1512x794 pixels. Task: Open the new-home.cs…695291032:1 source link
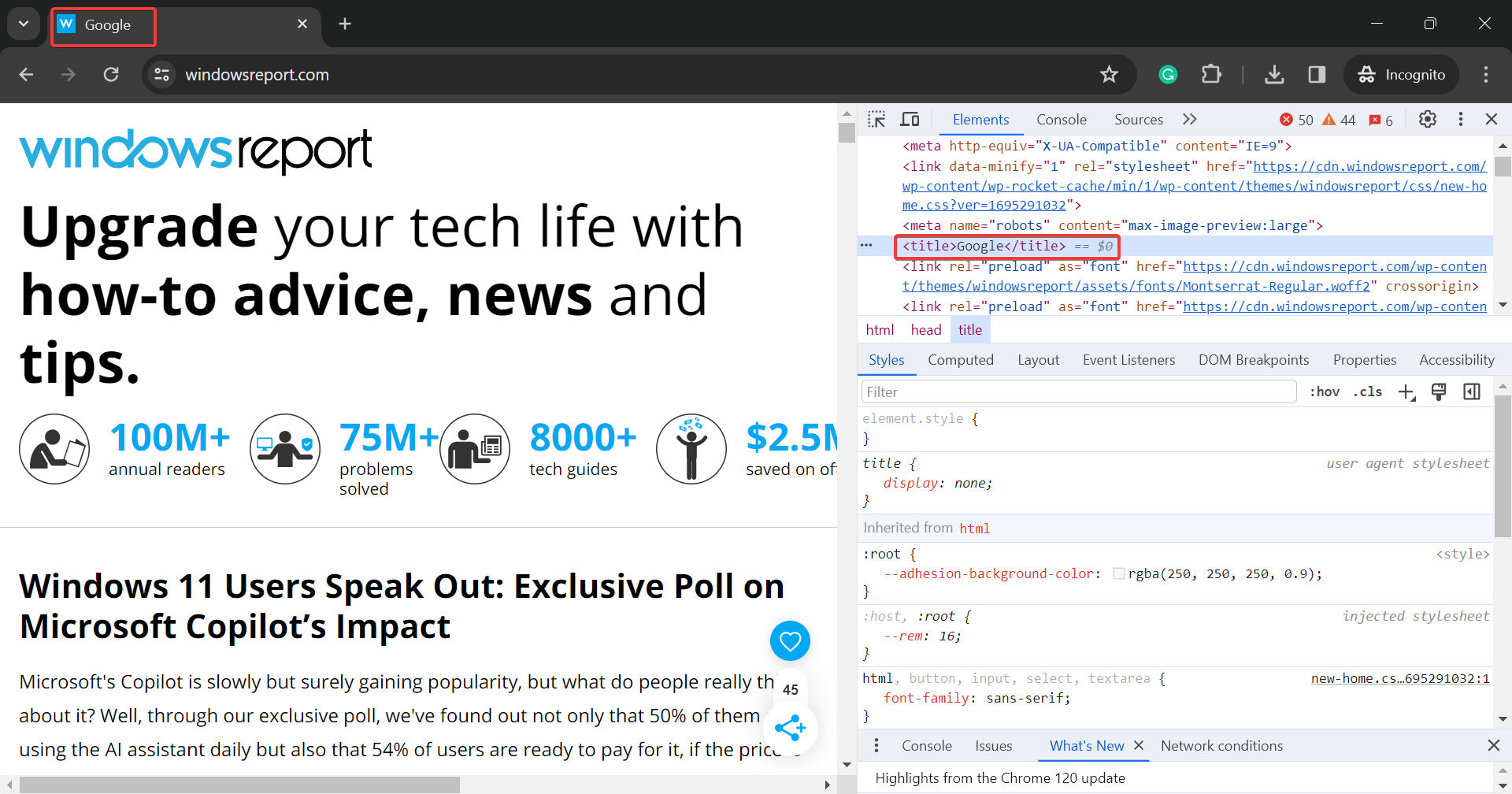click(x=1400, y=678)
